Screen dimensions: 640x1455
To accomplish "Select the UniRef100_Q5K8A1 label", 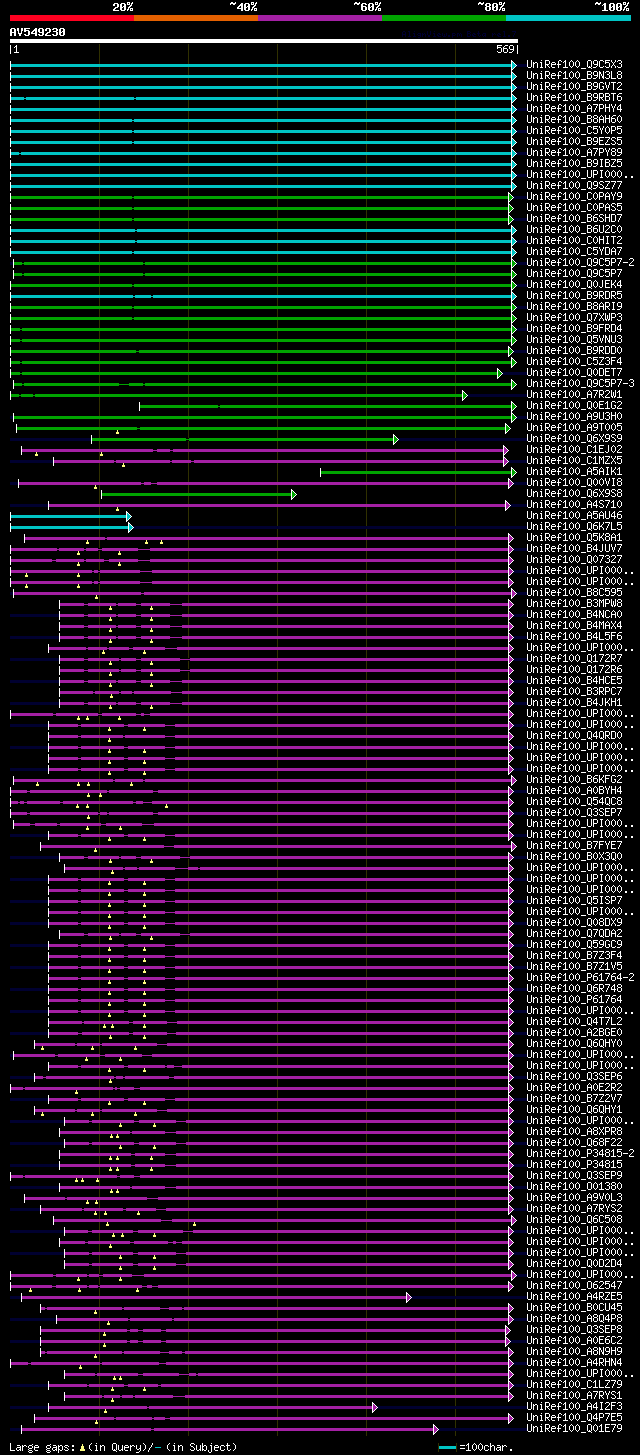I will tap(574, 537).
